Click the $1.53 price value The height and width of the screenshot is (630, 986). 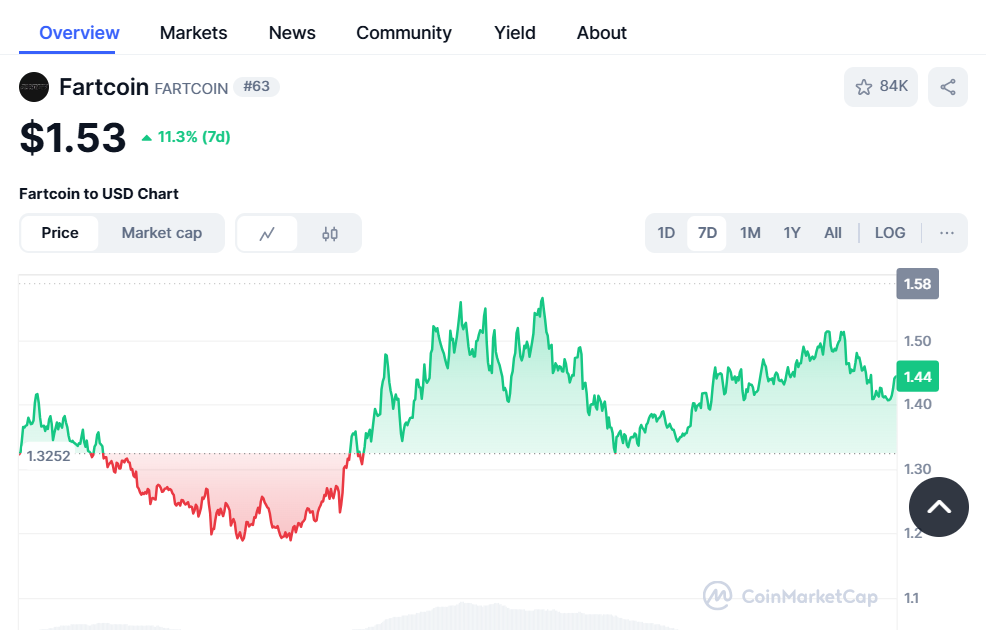tap(73, 138)
